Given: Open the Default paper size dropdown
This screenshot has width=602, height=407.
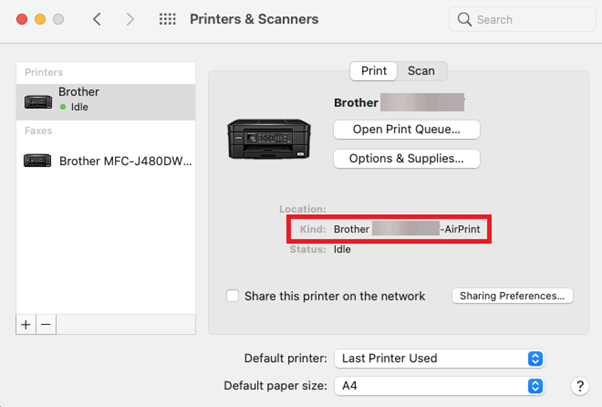Looking at the screenshot, I should coord(439,385).
